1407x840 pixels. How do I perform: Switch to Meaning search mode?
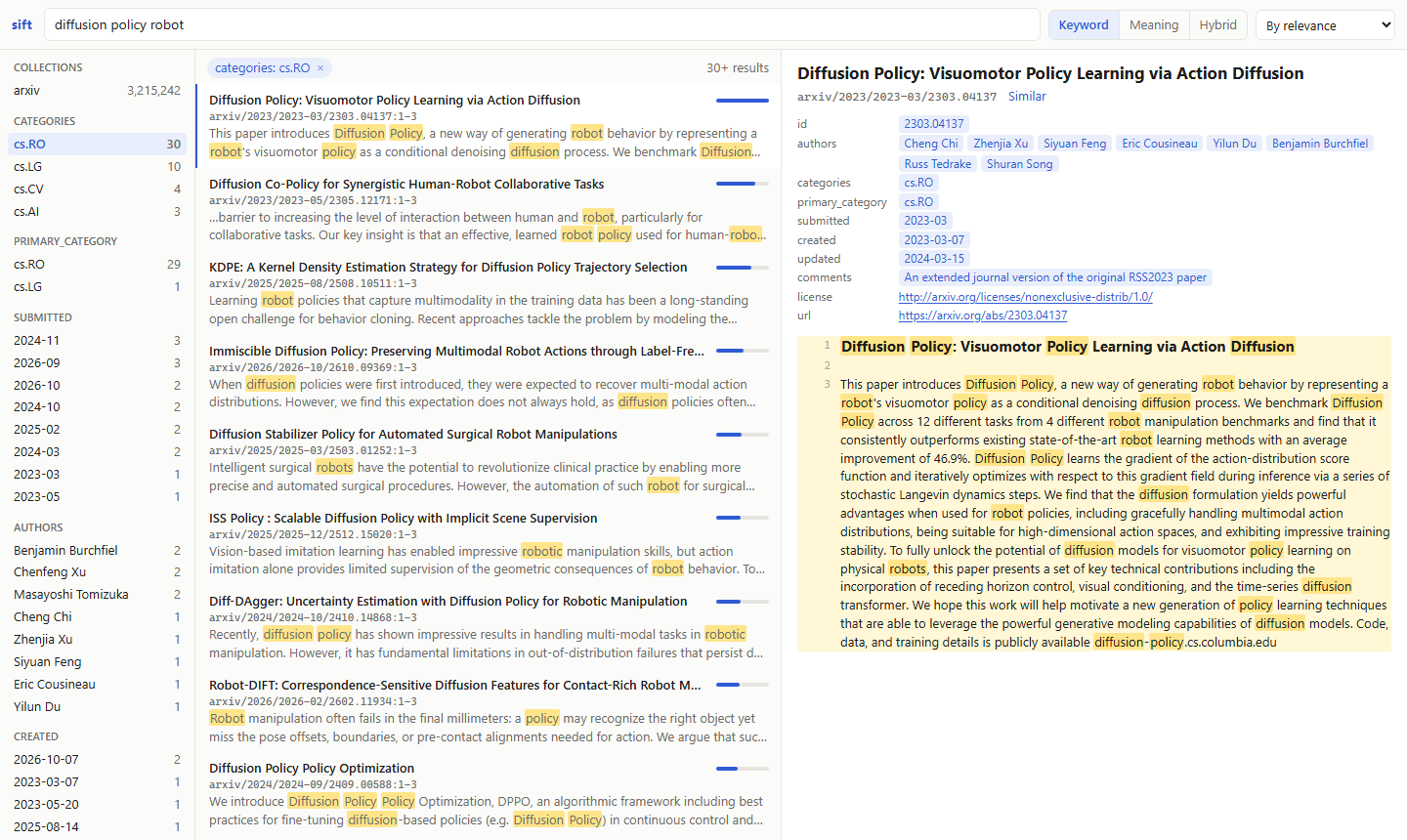pyautogui.click(x=1154, y=25)
